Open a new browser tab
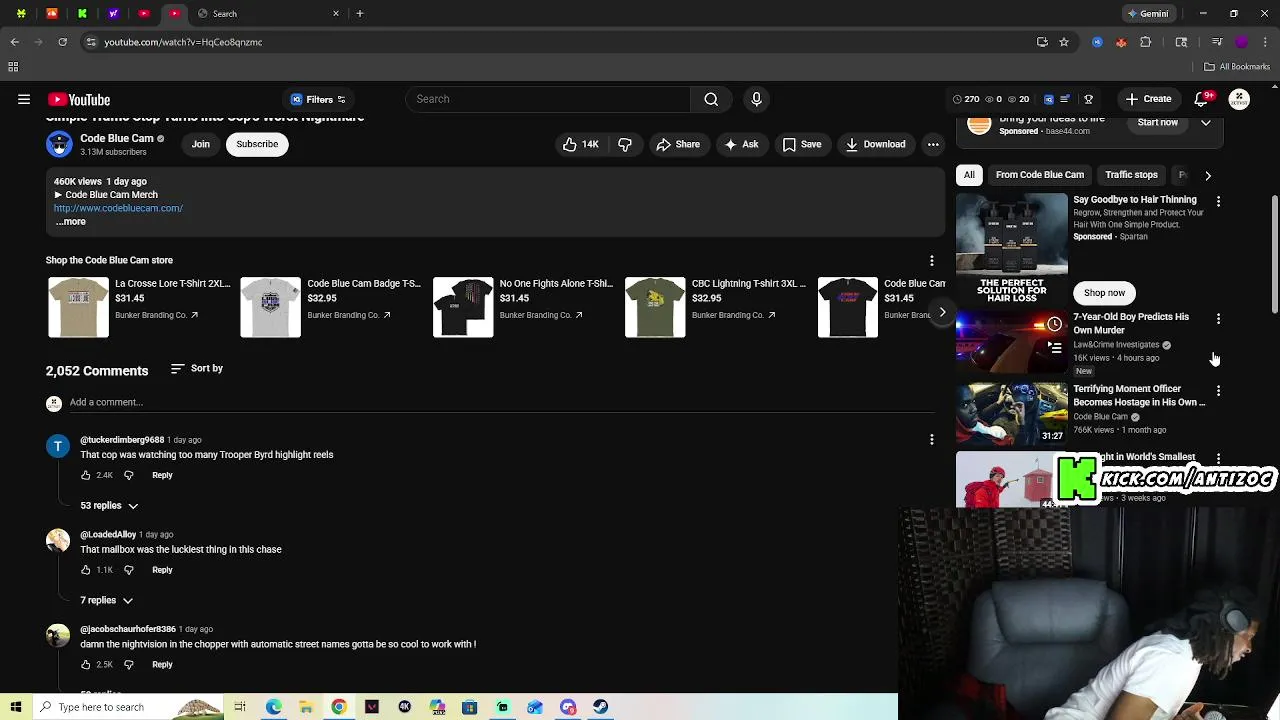This screenshot has height=720, width=1280. pos(360,14)
